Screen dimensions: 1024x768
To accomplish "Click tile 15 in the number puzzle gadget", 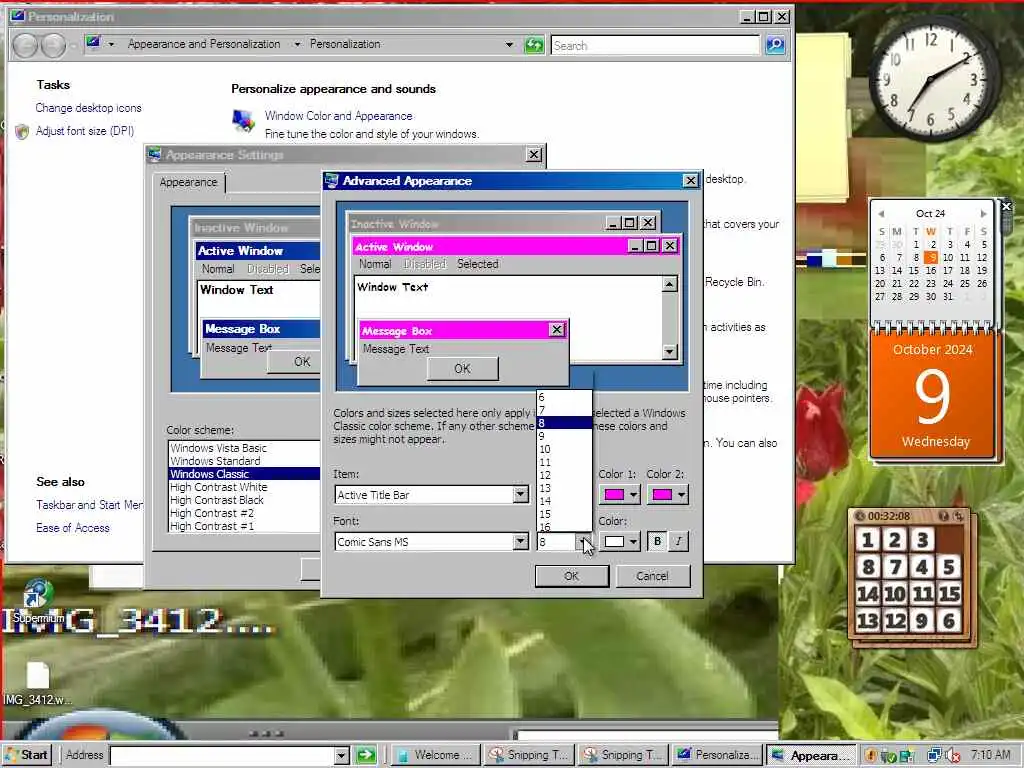I will click(x=949, y=594).
